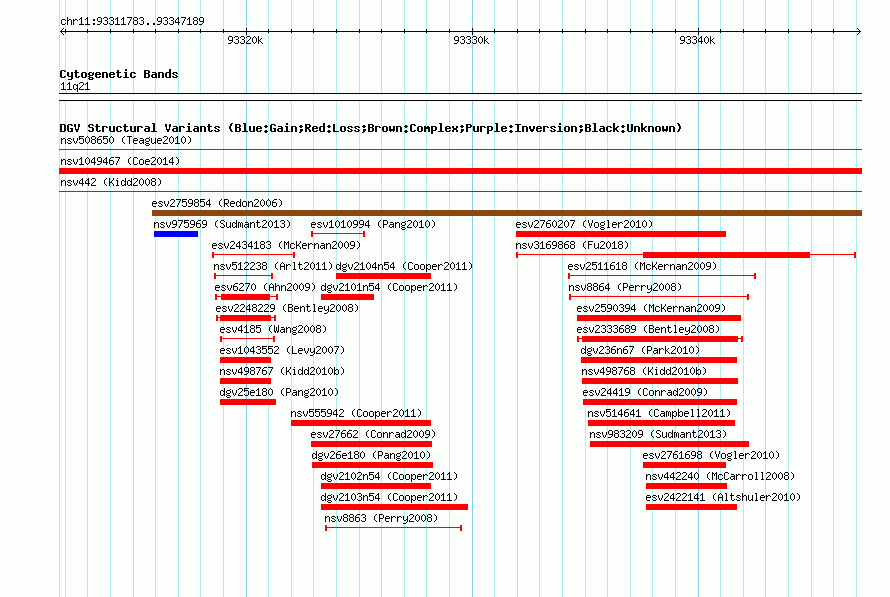Click dgv2101n54 (Cooper2011) label
Viewport: 890px width, 597px height.
(389, 287)
